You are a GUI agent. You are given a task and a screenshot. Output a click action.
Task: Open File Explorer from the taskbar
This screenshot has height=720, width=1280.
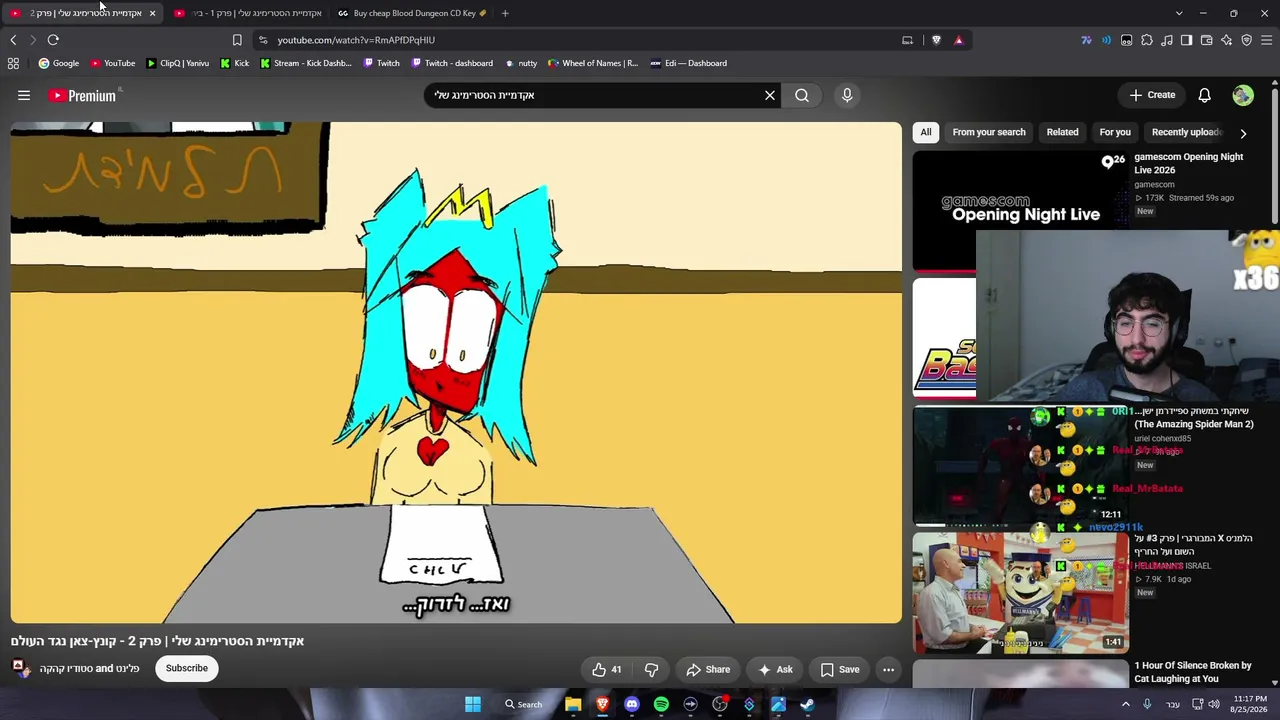click(x=573, y=704)
